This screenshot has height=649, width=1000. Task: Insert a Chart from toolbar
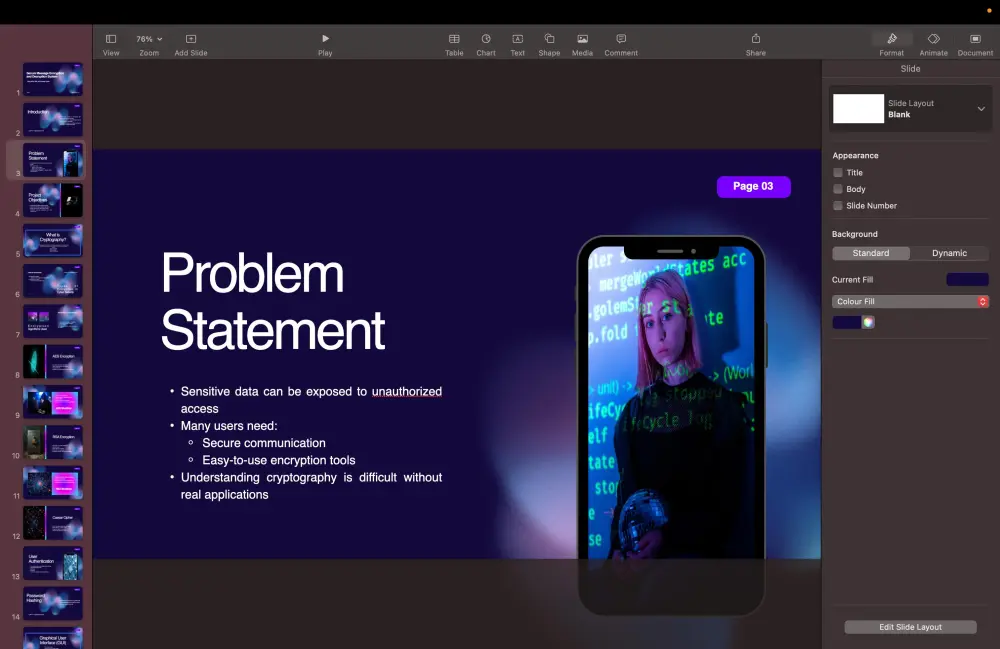[486, 45]
